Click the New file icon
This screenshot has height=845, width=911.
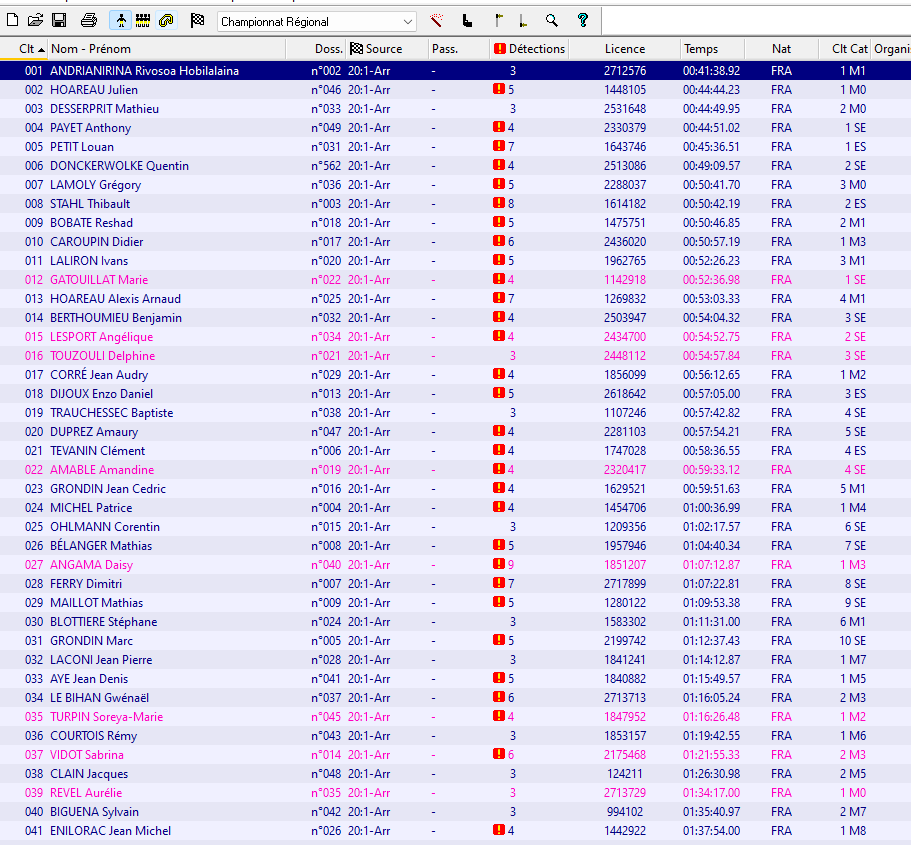click(x=12, y=21)
